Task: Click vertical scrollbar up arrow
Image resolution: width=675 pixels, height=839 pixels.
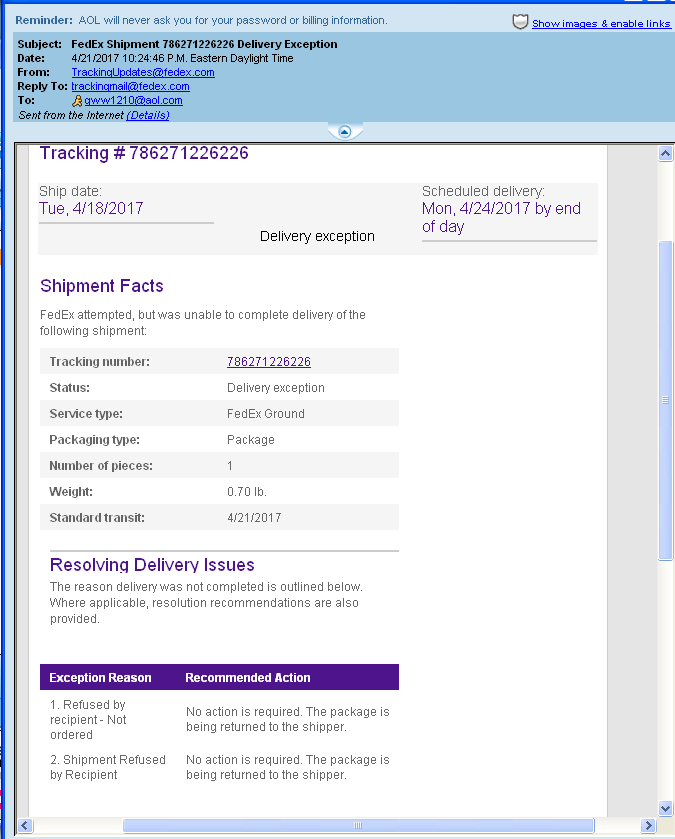Action: [x=665, y=154]
